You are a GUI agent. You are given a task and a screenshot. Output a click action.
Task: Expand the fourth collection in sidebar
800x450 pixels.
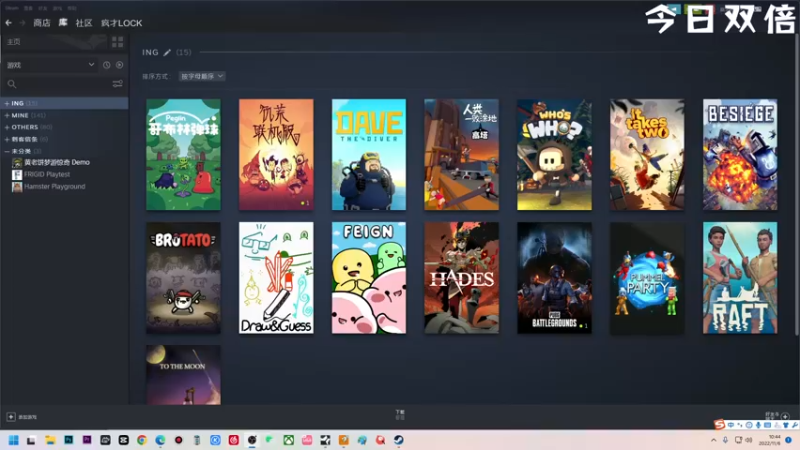pos(7,139)
